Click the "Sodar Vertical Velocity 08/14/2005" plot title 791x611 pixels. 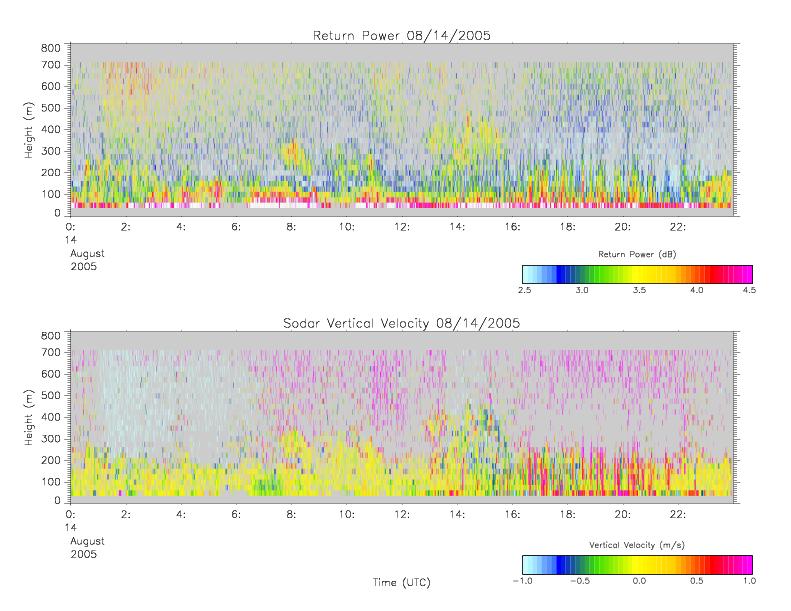(x=402, y=323)
